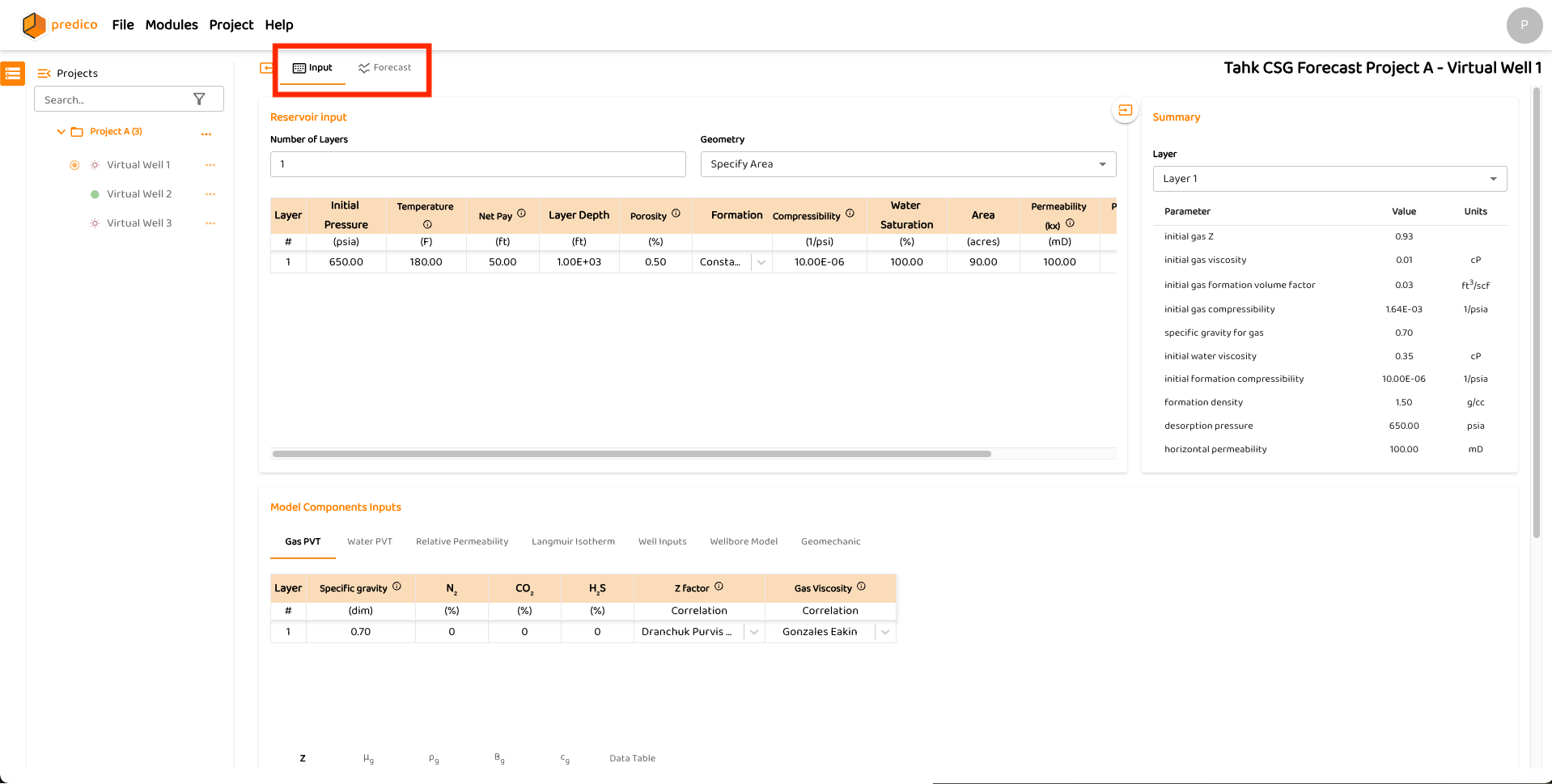Screen dimensions: 1552x784
Task: Click the collapse Summary panel icon
Action: pyautogui.click(x=1125, y=111)
